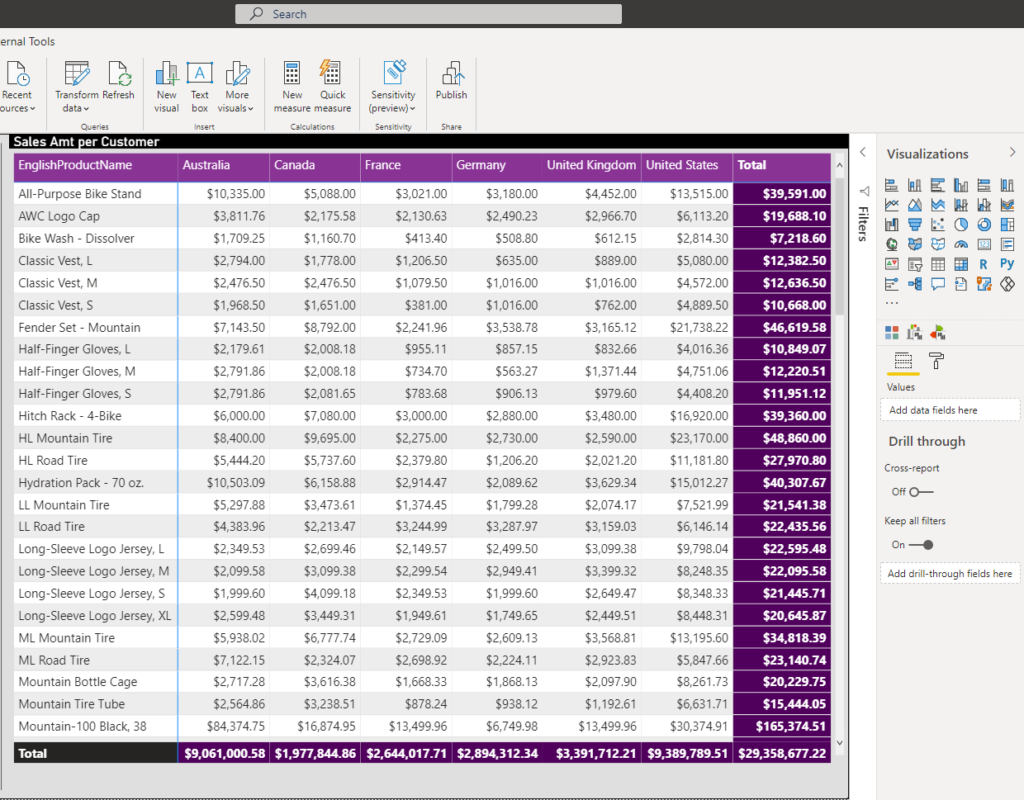Screen dimensions: 1024x800
Task: Select the Hitch Rack - 4-Bike row
Action: click(422, 416)
